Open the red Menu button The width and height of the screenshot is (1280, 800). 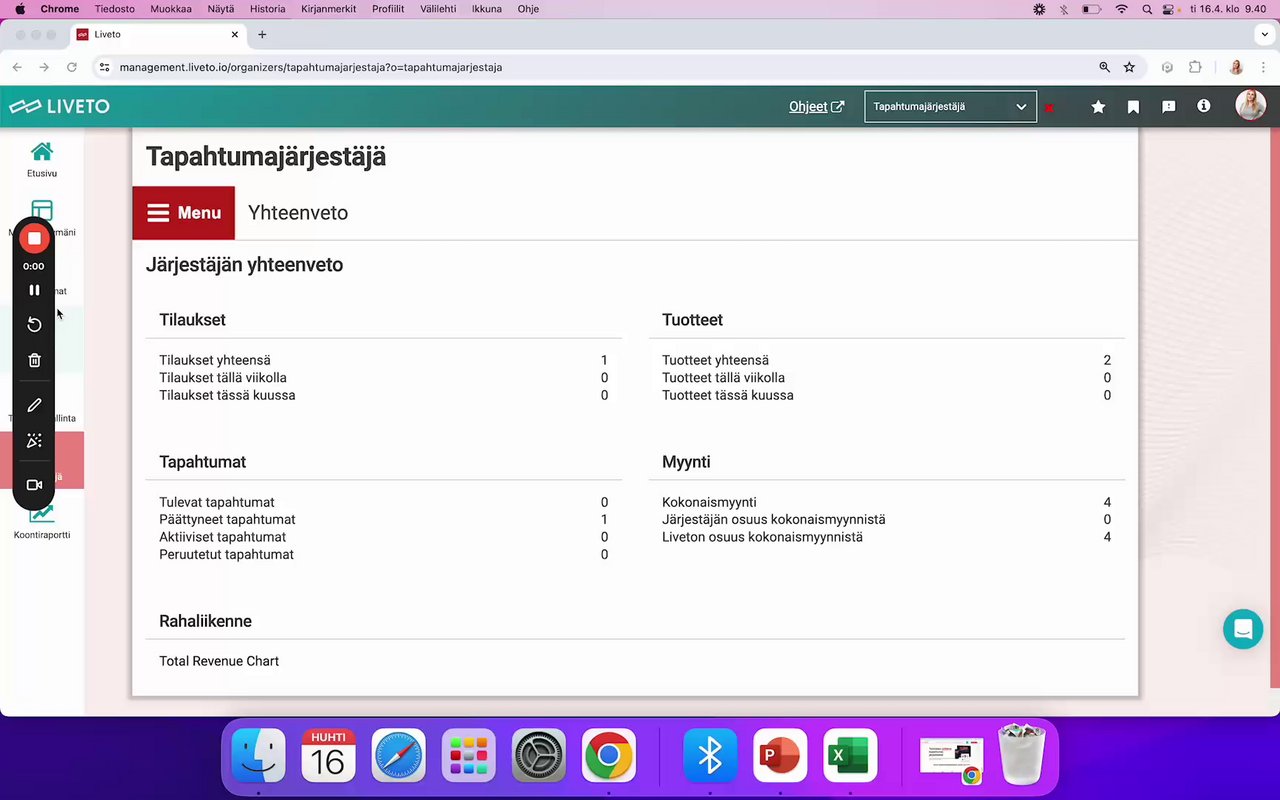pos(184,213)
